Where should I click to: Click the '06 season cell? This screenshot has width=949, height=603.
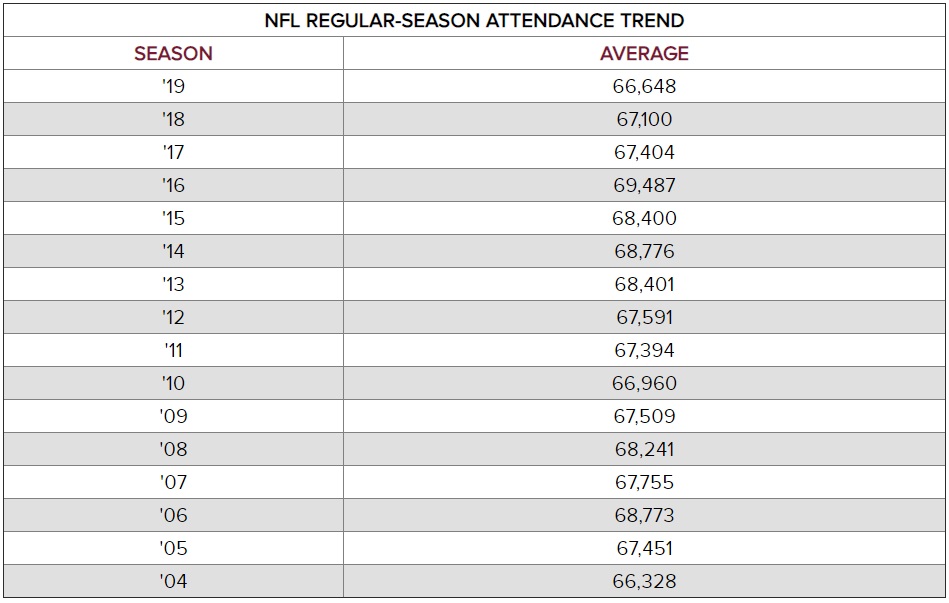[x=173, y=516]
